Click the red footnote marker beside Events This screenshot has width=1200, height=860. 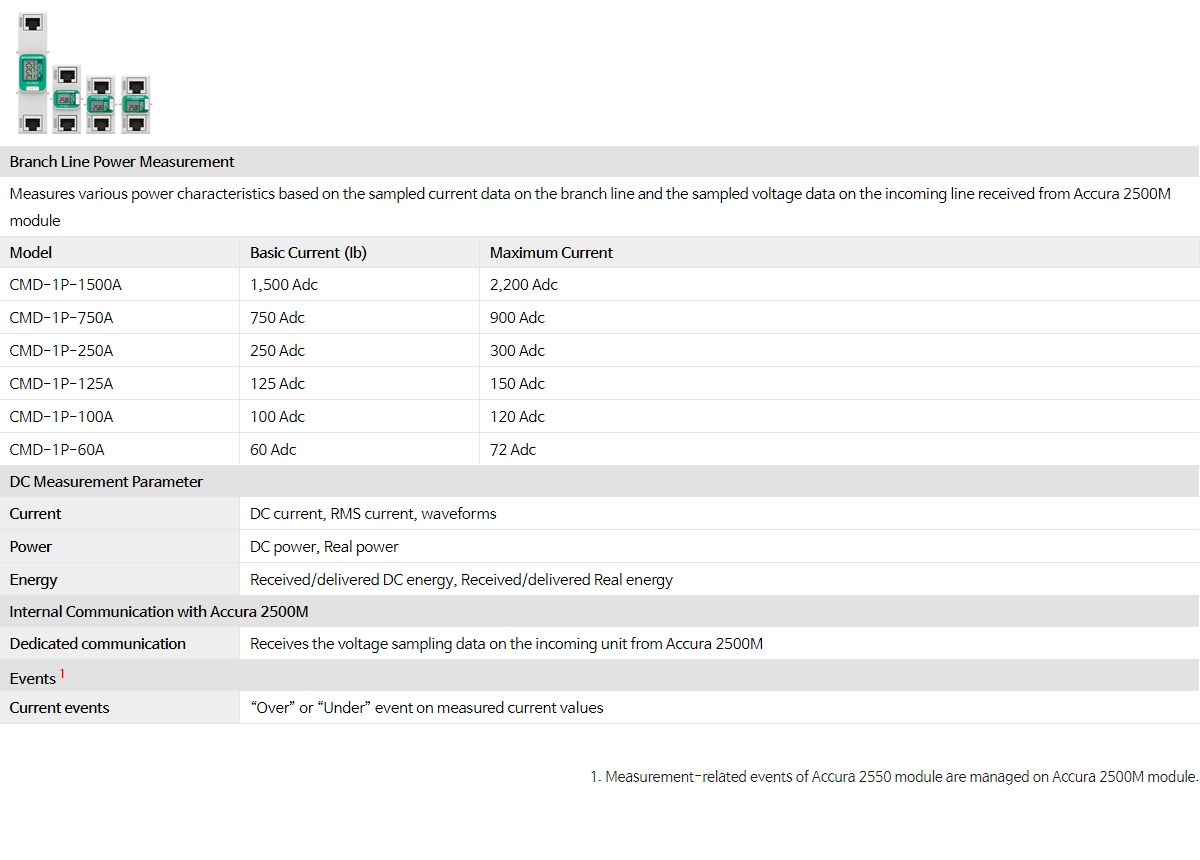click(62, 674)
